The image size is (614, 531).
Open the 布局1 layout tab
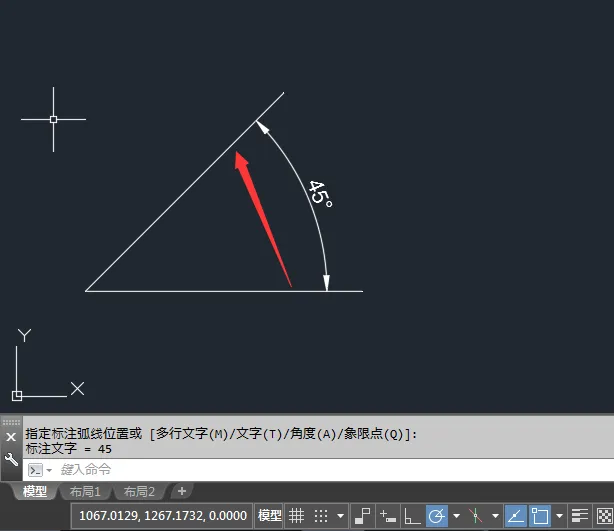(x=85, y=491)
